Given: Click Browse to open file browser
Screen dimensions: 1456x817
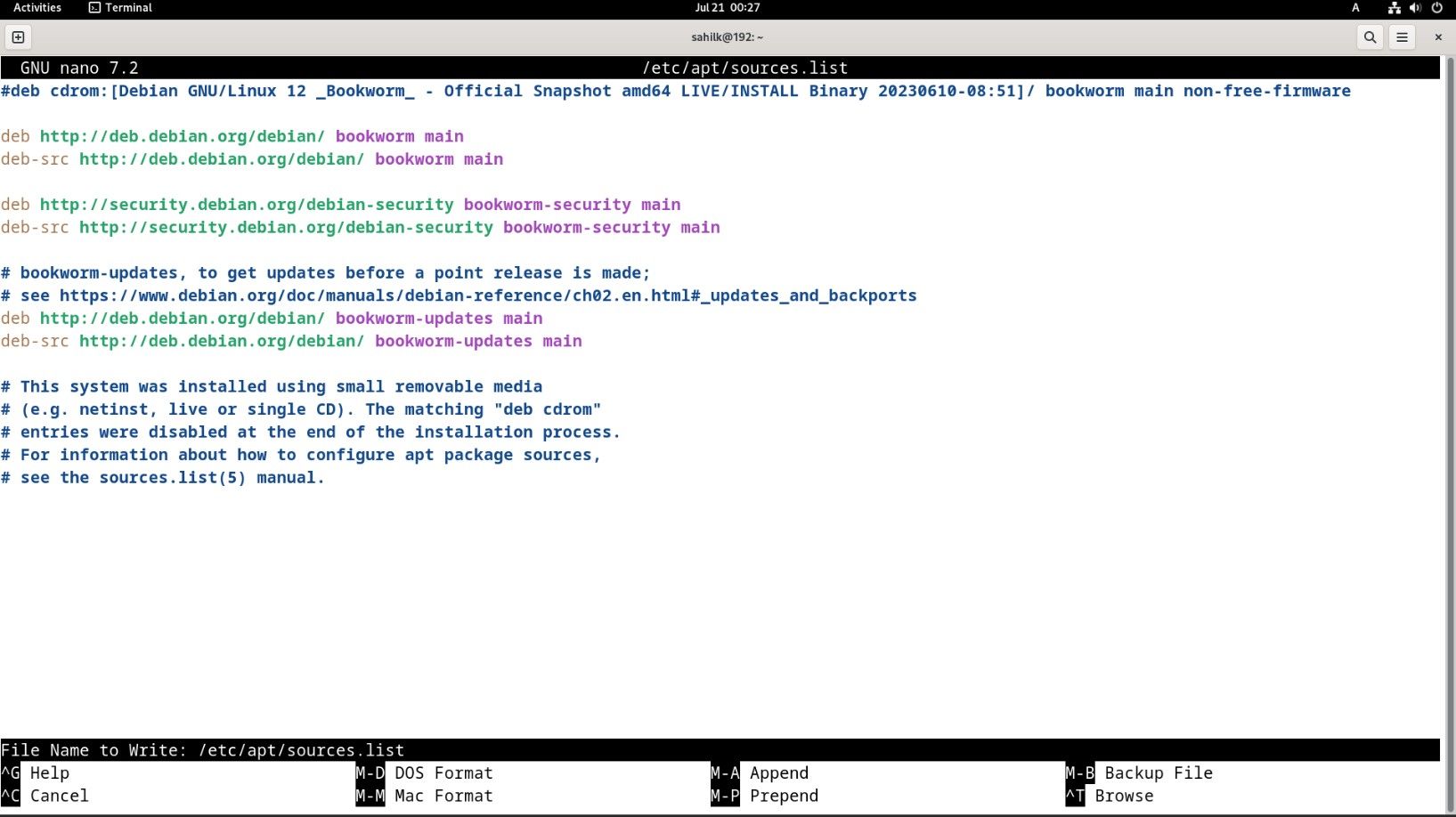Looking at the screenshot, I should pyautogui.click(x=1109, y=796).
